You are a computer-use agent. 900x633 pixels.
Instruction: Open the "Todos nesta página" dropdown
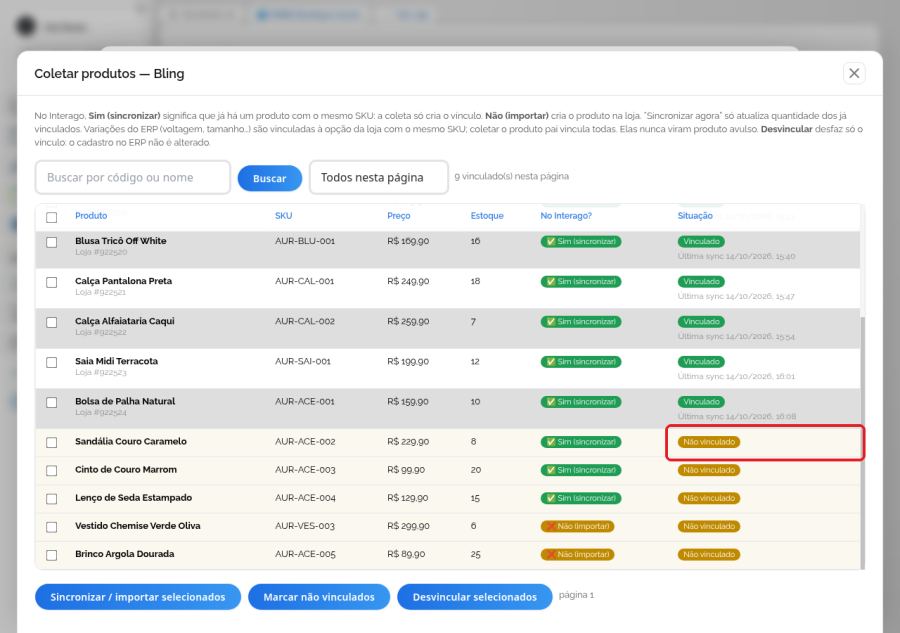point(379,177)
